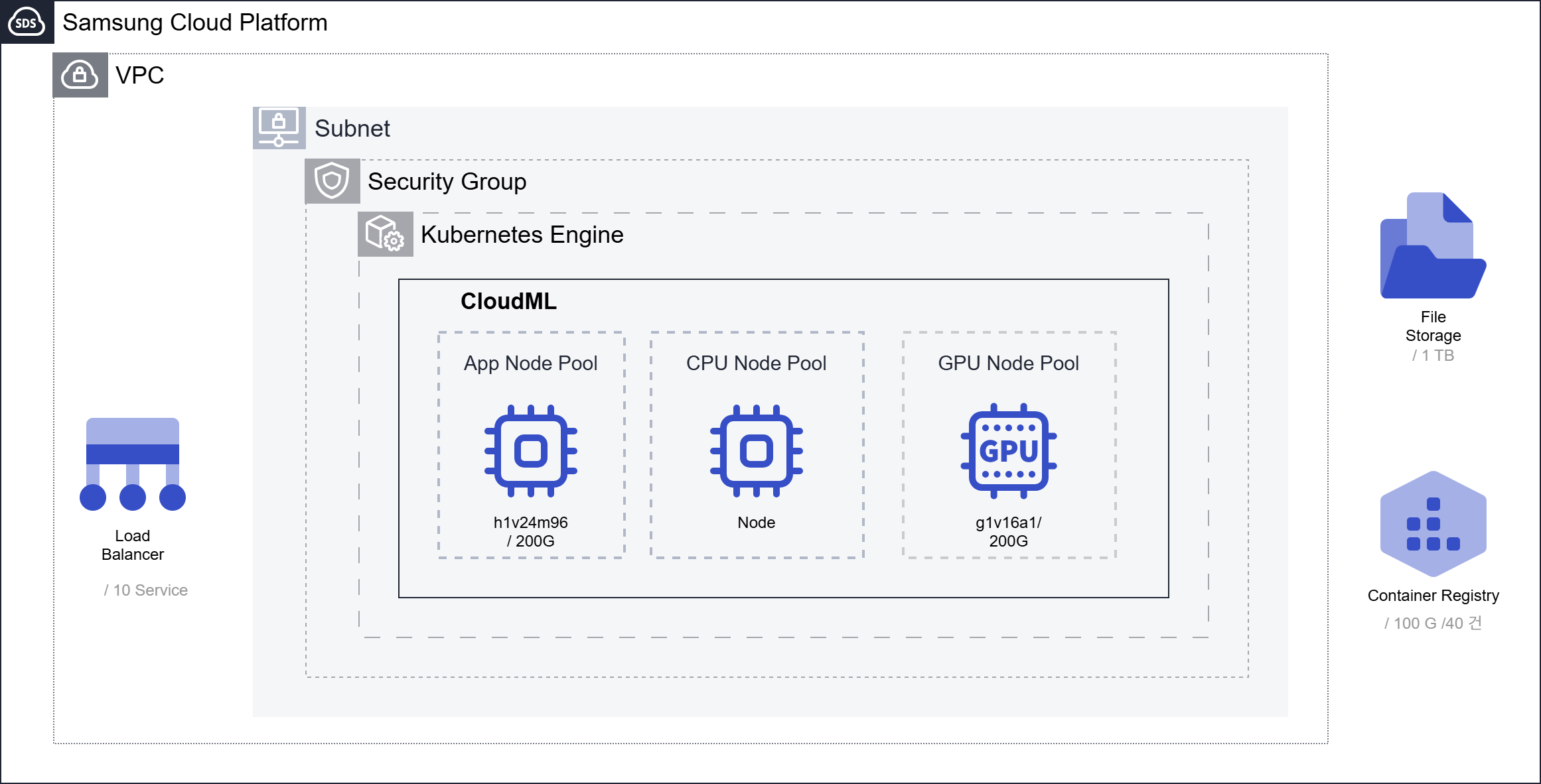
Task: Select the Container Registry hexagon icon
Action: pos(1433,524)
